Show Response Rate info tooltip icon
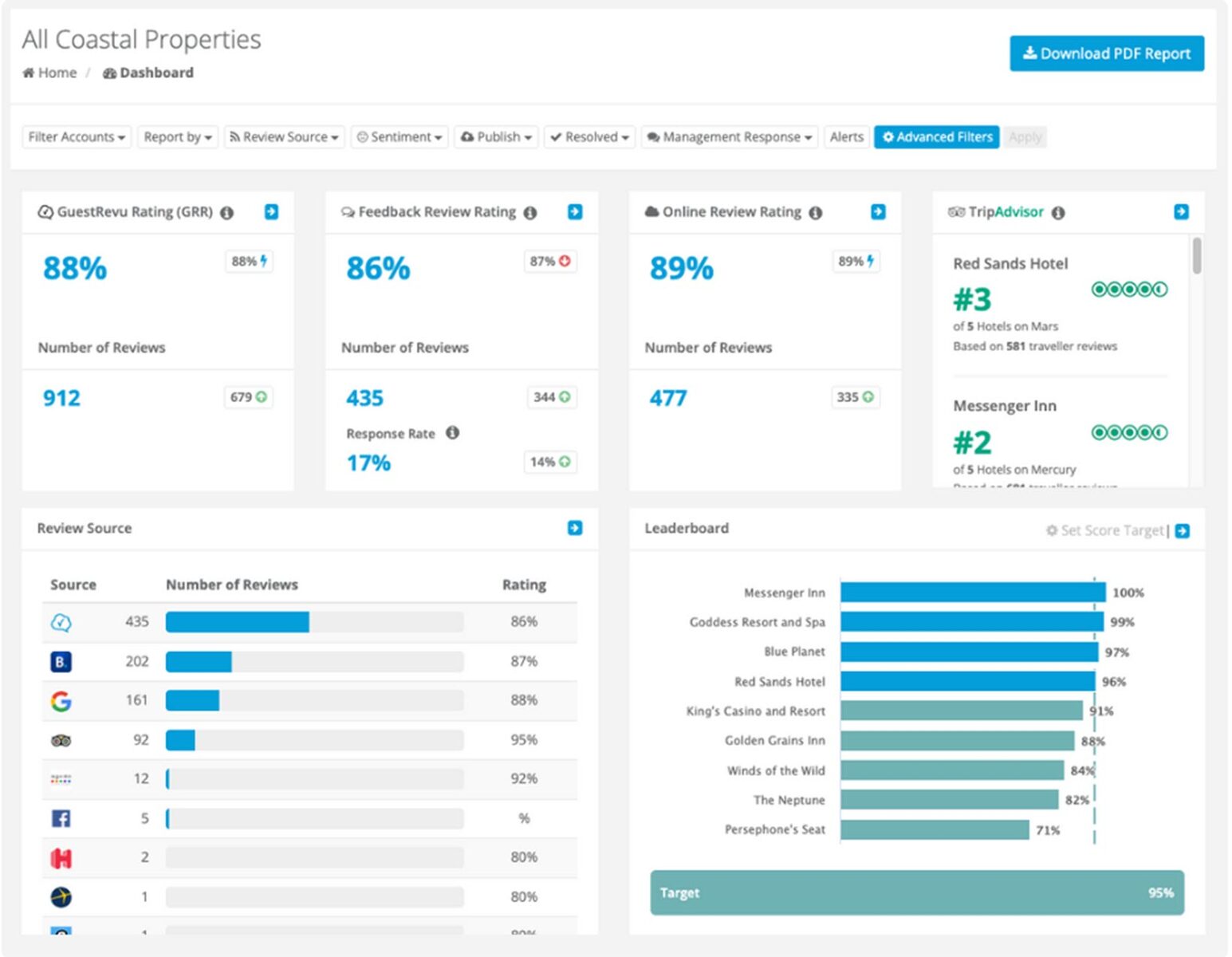 [452, 433]
